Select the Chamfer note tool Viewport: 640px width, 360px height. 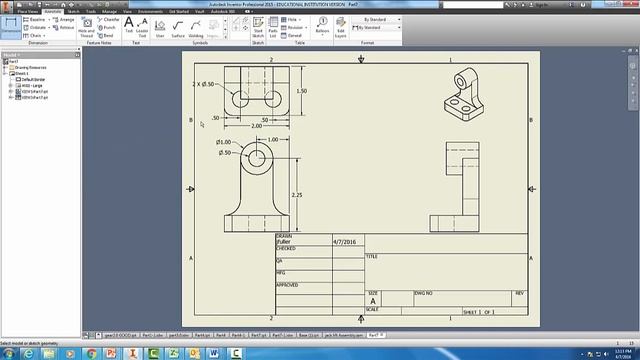pos(109,20)
